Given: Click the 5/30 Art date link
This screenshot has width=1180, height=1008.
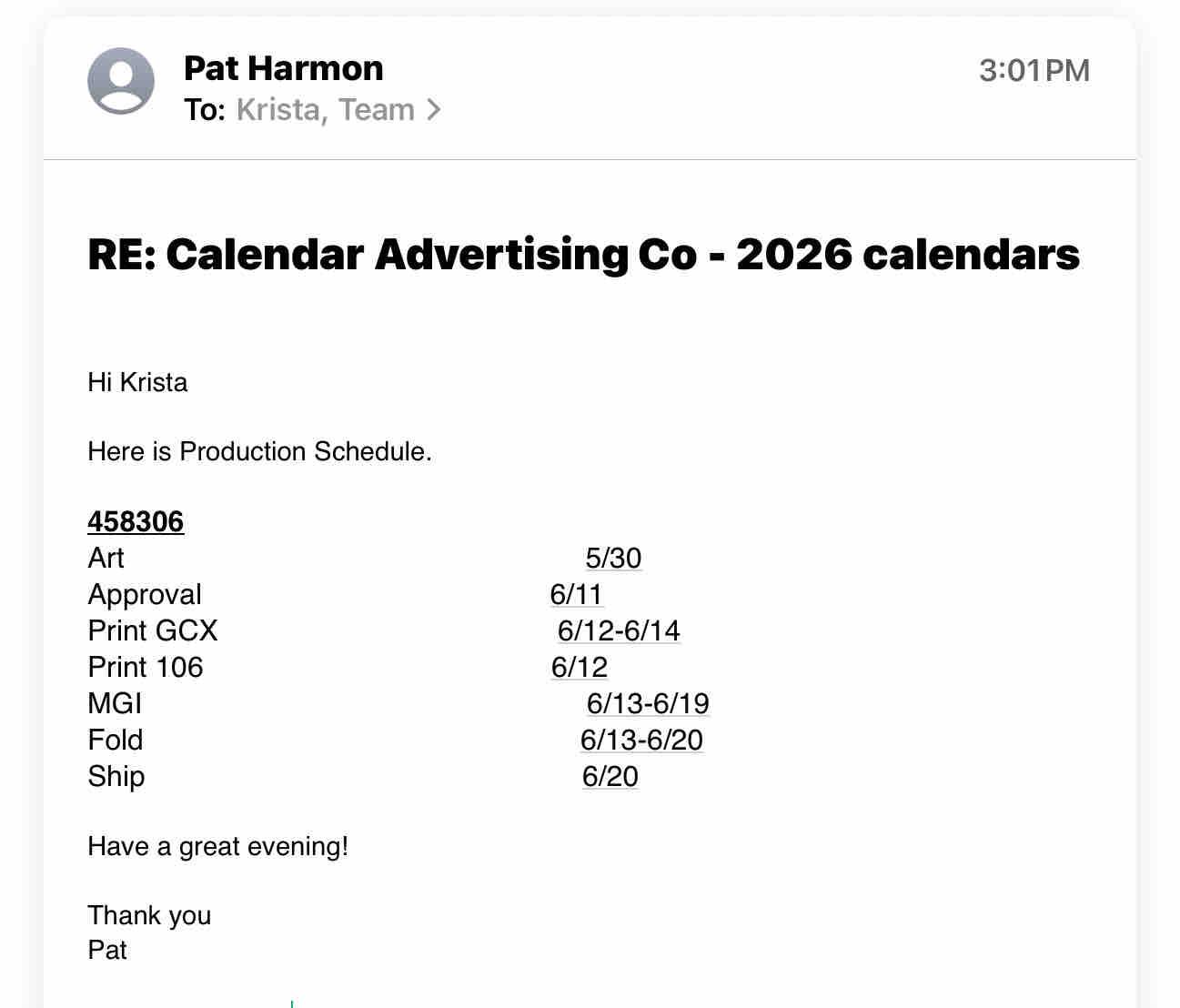Looking at the screenshot, I should [613, 558].
